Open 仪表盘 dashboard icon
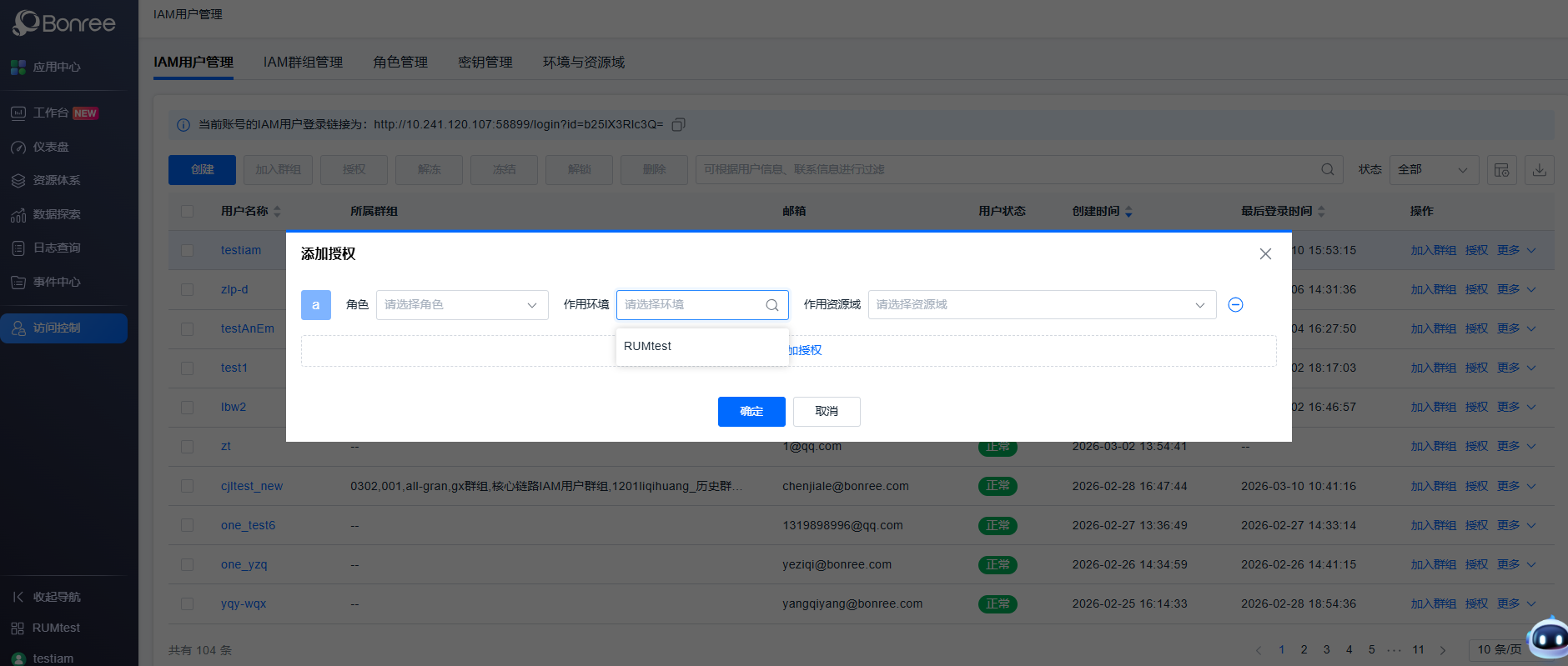Screen dimensions: 1568x666 [x=18, y=148]
